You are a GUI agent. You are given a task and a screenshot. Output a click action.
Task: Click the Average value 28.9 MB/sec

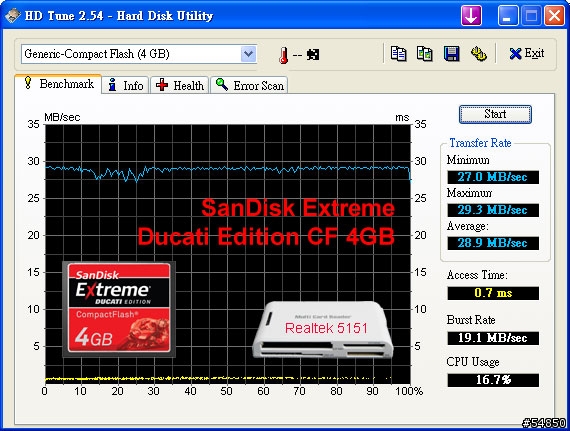(493, 243)
